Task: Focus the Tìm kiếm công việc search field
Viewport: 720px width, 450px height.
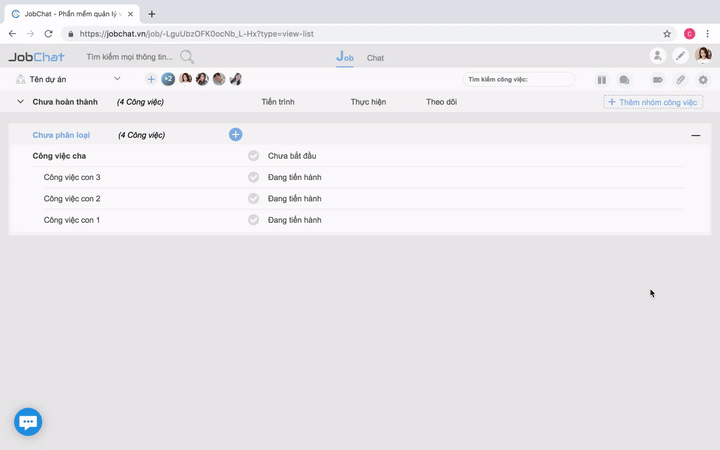Action: (522, 79)
